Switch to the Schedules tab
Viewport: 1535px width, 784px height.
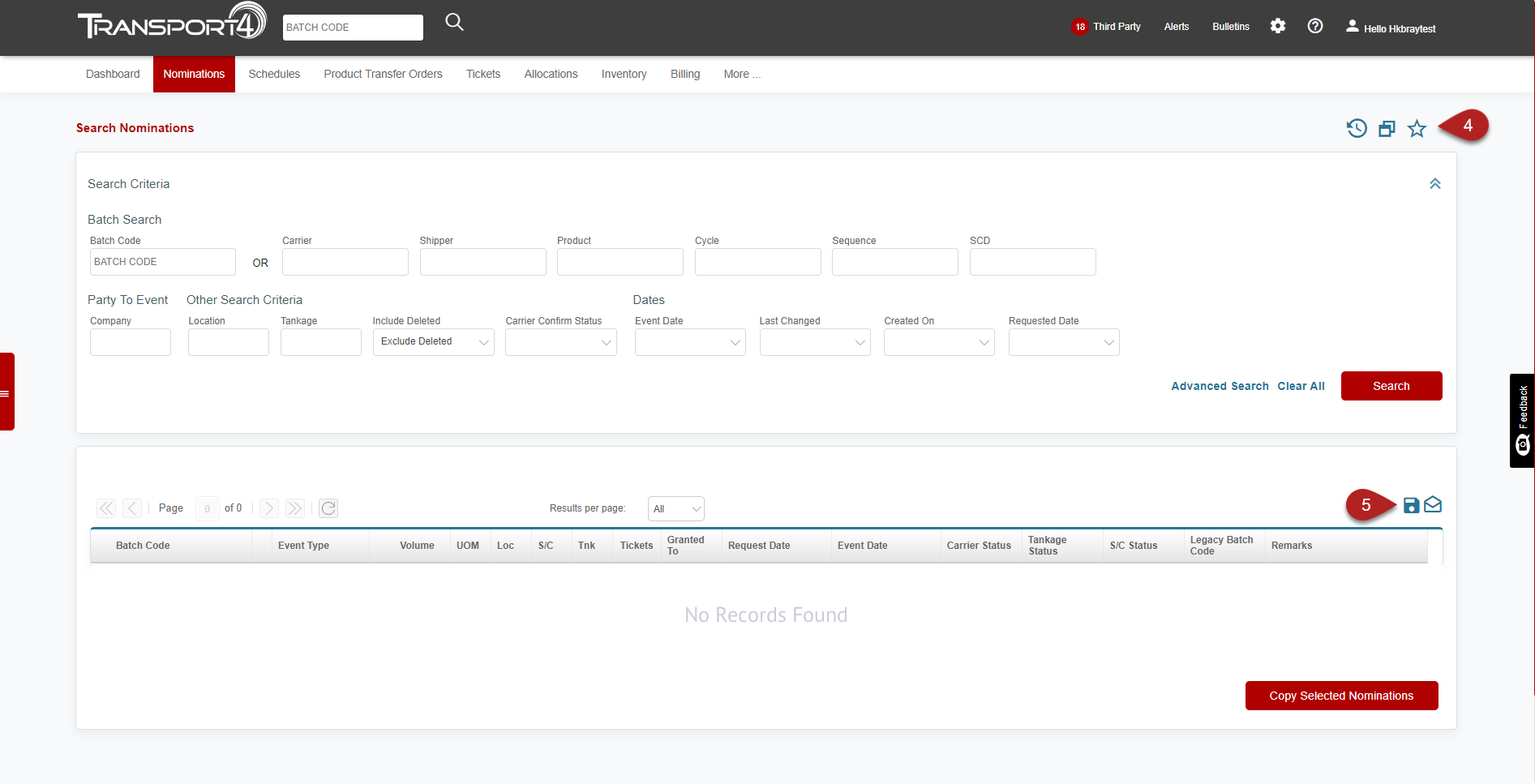tap(274, 74)
